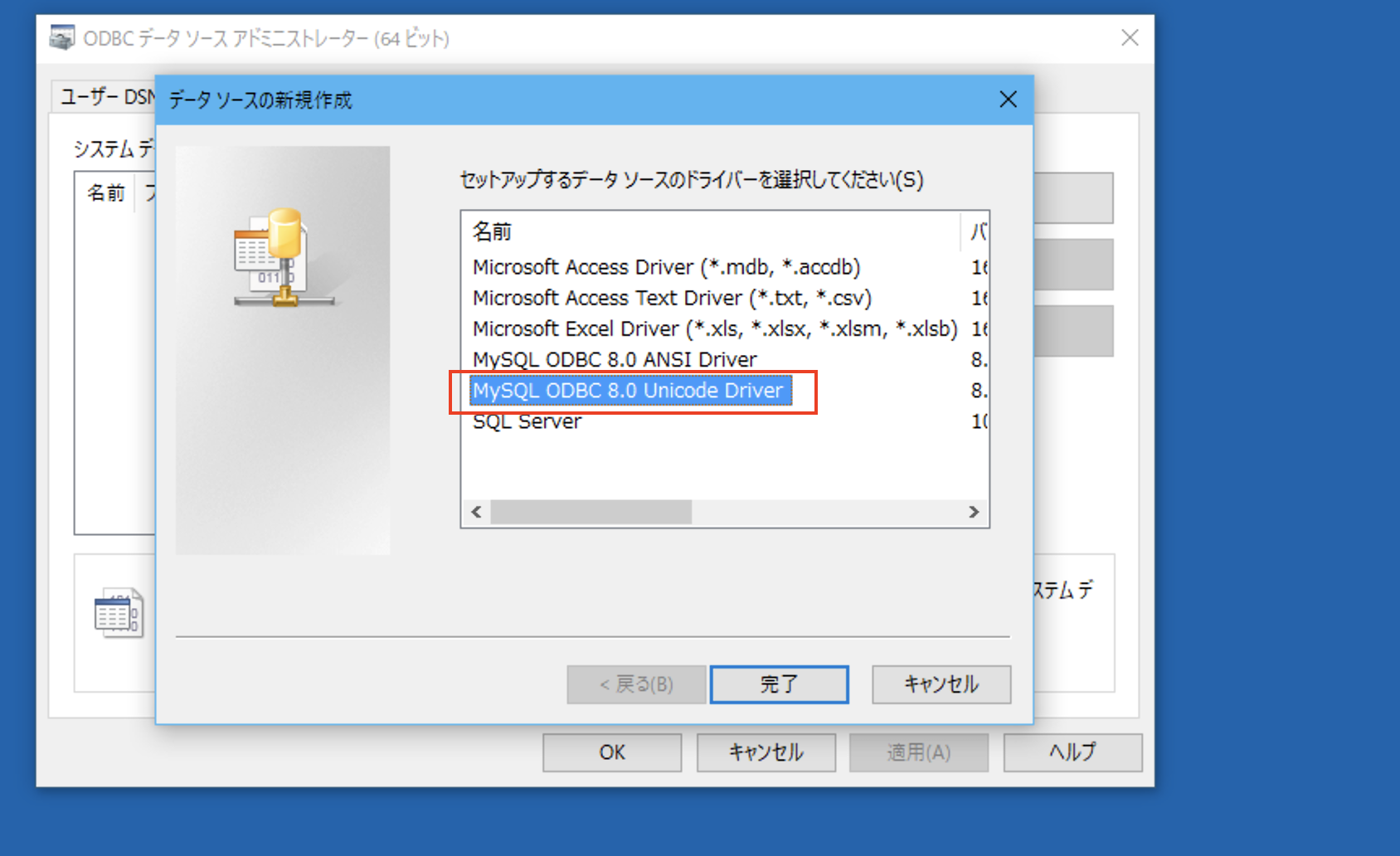Click キャンセル in the ODBC administrator window
This screenshot has height=856, width=1400.
tap(766, 752)
